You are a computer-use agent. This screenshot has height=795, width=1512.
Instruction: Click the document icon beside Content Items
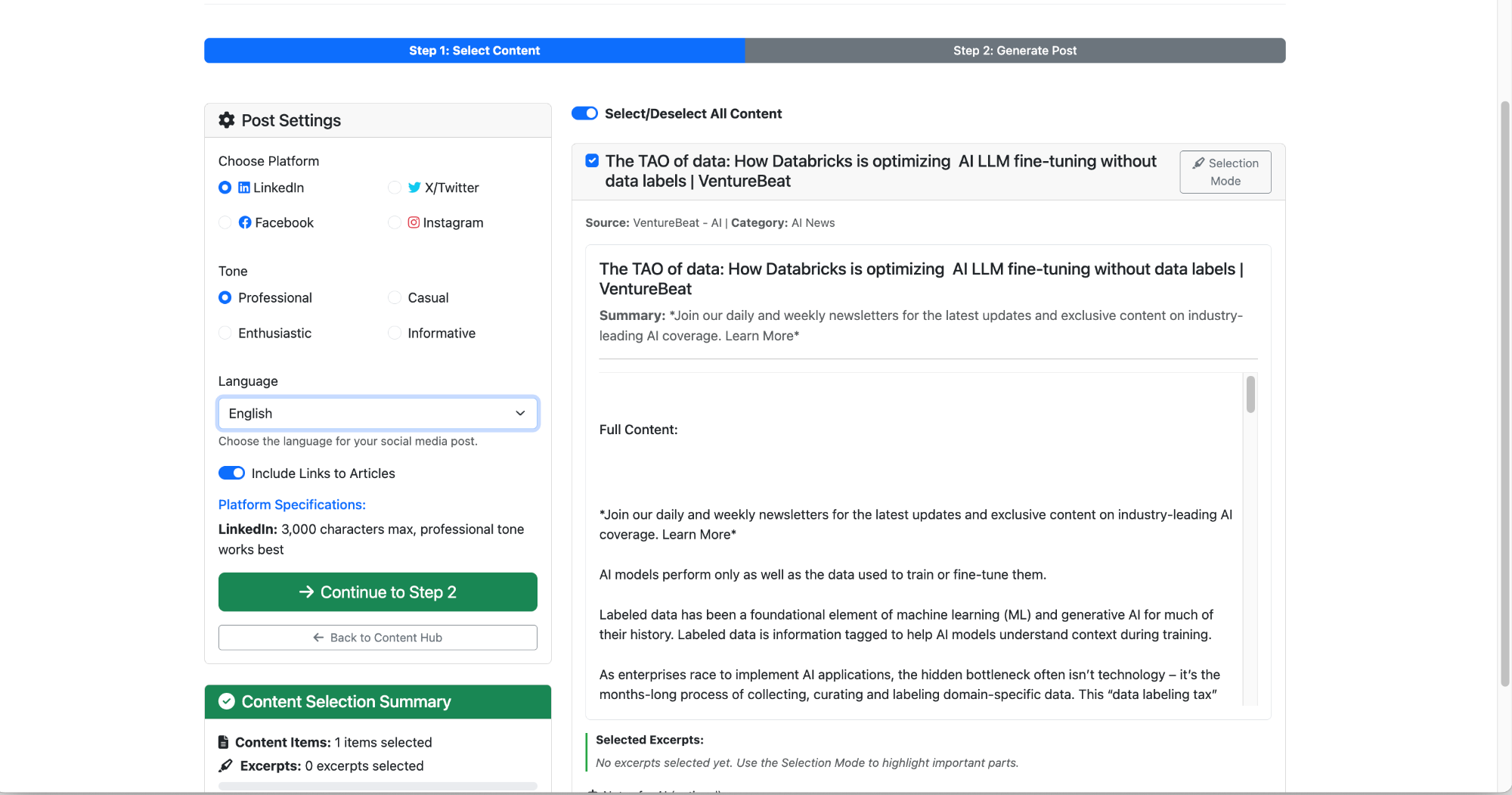(223, 742)
